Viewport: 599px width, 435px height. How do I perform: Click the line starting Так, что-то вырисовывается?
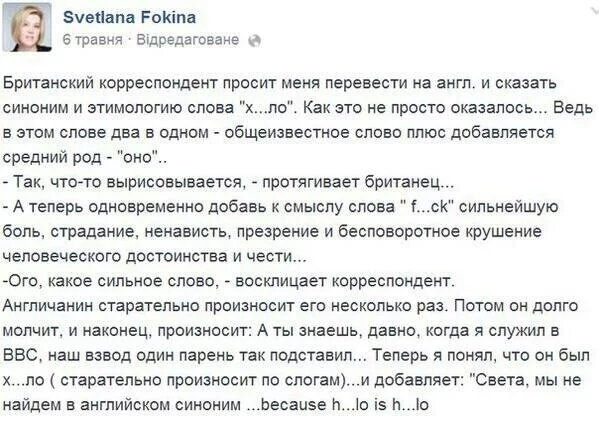tap(228, 182)
